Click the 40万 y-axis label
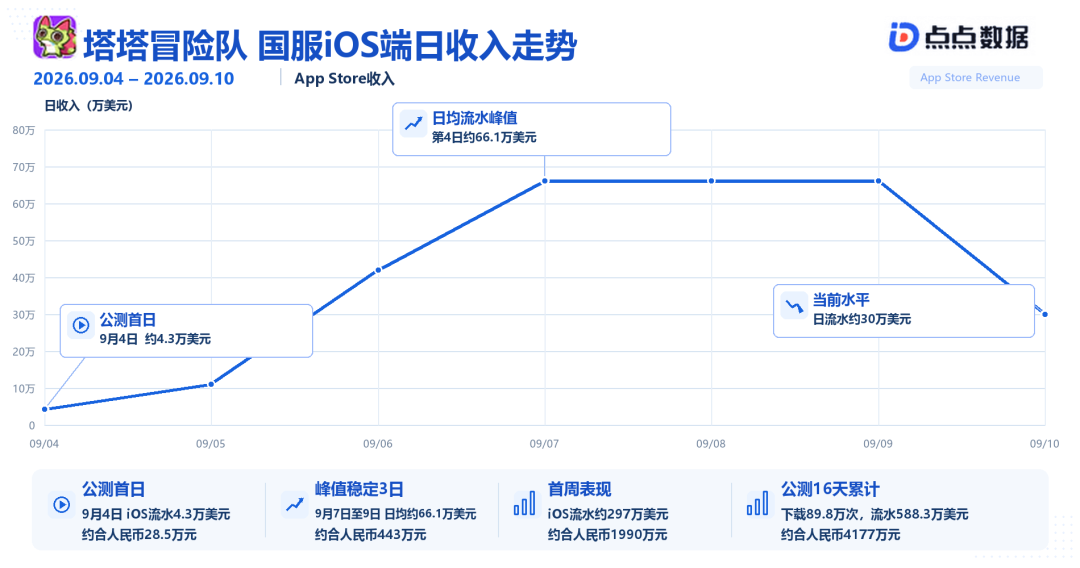Viewport: 1080px width, 568px height. (23, 278)
